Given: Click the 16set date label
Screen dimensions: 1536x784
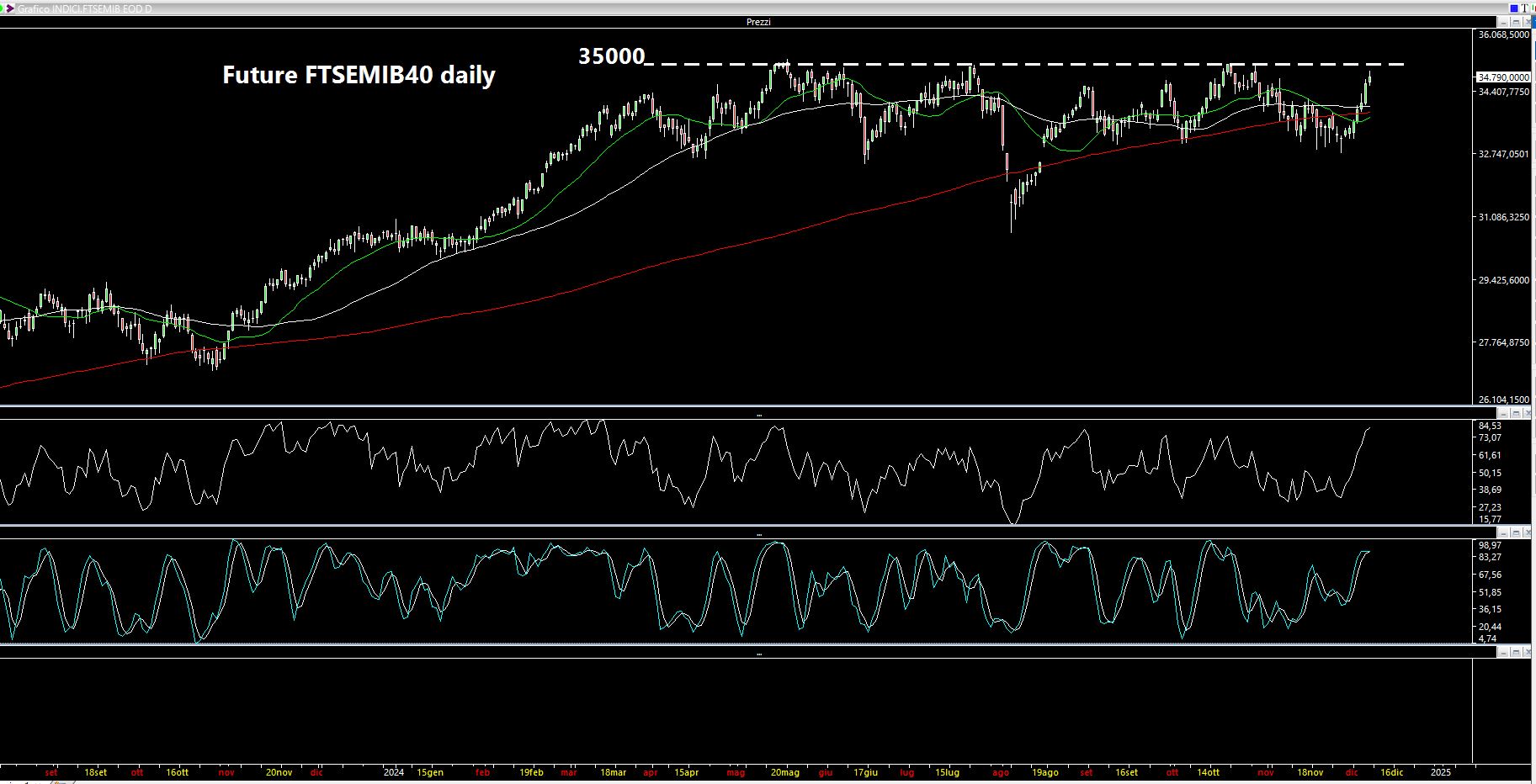Looking at the screenshot, I should coord(1127,772).
